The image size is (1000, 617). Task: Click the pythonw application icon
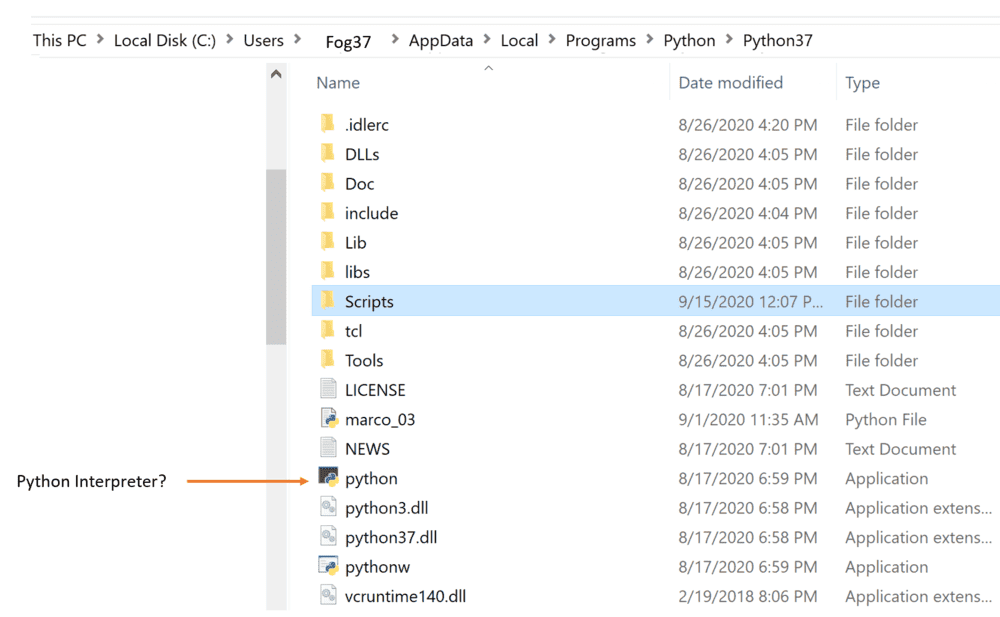point(328,567)
